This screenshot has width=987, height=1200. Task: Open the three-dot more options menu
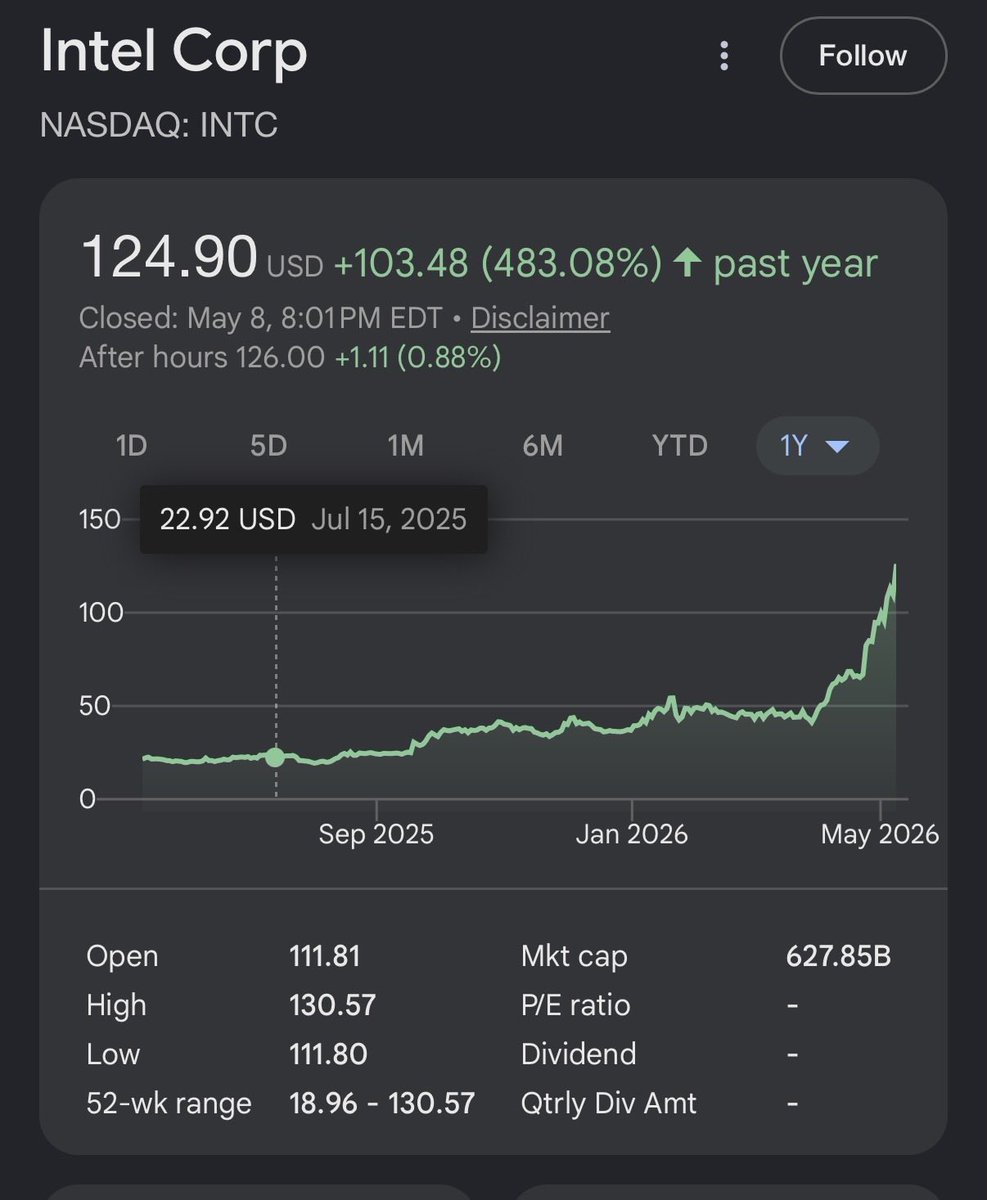[724, 56]
